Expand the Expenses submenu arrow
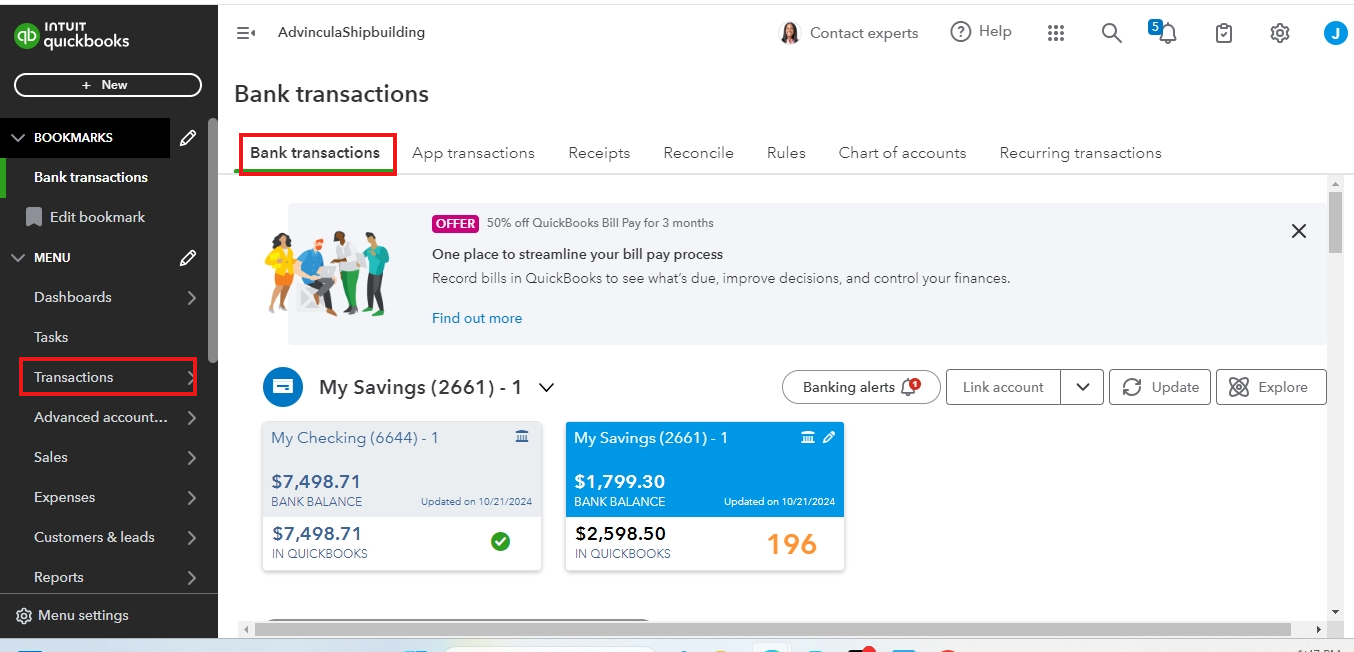The image size is (1354, 652). coord(192,498)
